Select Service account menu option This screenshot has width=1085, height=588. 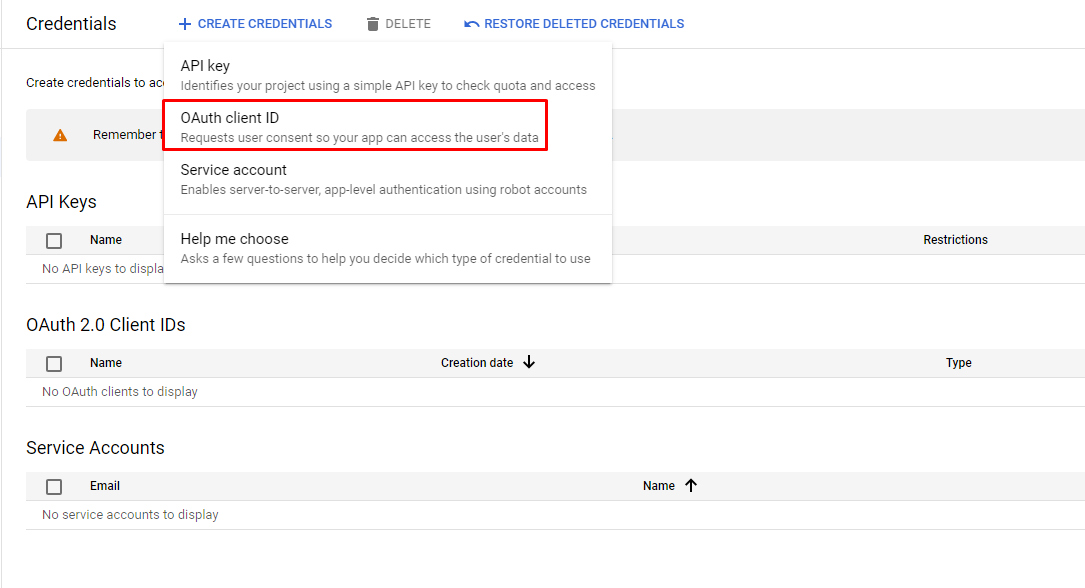click(388, 178)
